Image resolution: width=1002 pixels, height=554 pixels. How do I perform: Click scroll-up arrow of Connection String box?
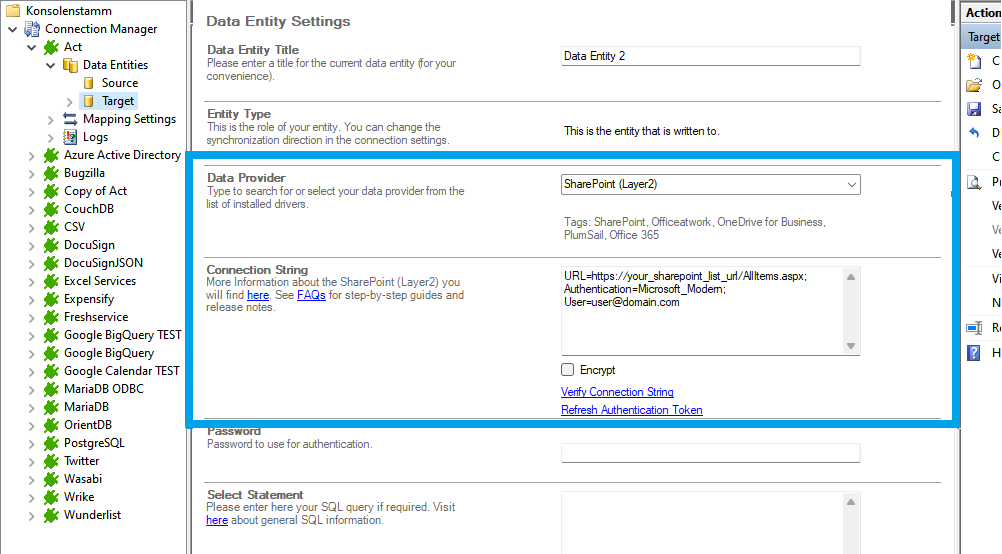(851, 277)
